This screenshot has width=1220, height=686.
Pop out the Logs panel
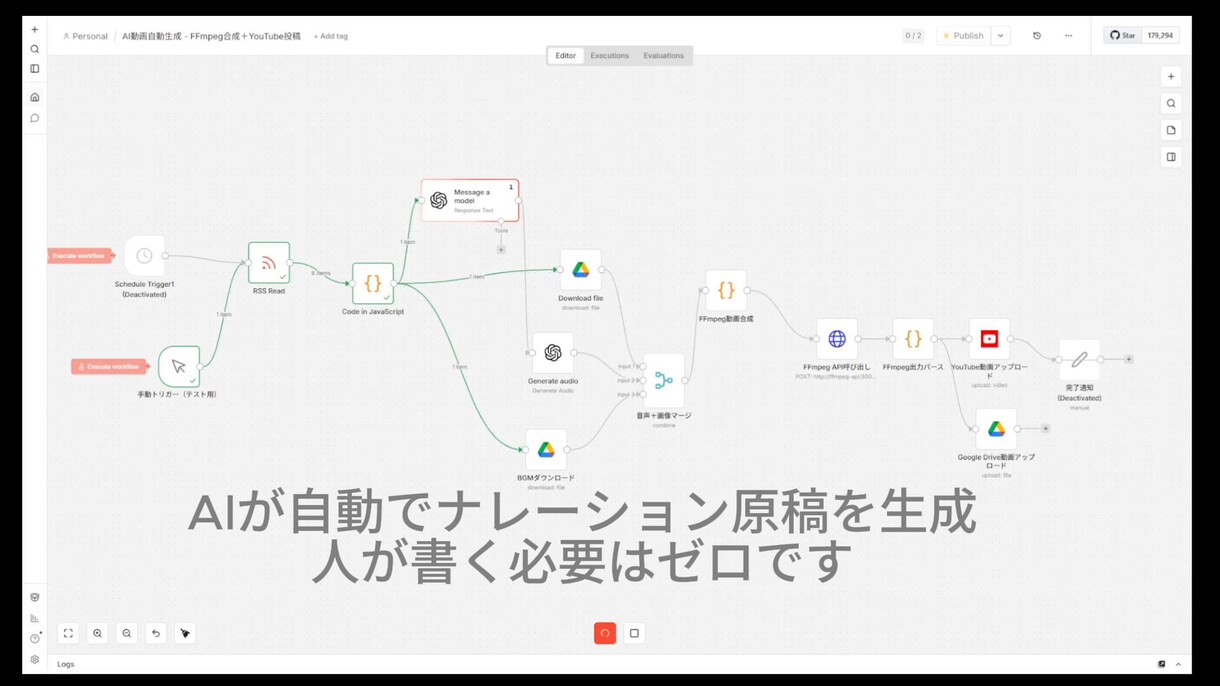[x=1162, y=664]
